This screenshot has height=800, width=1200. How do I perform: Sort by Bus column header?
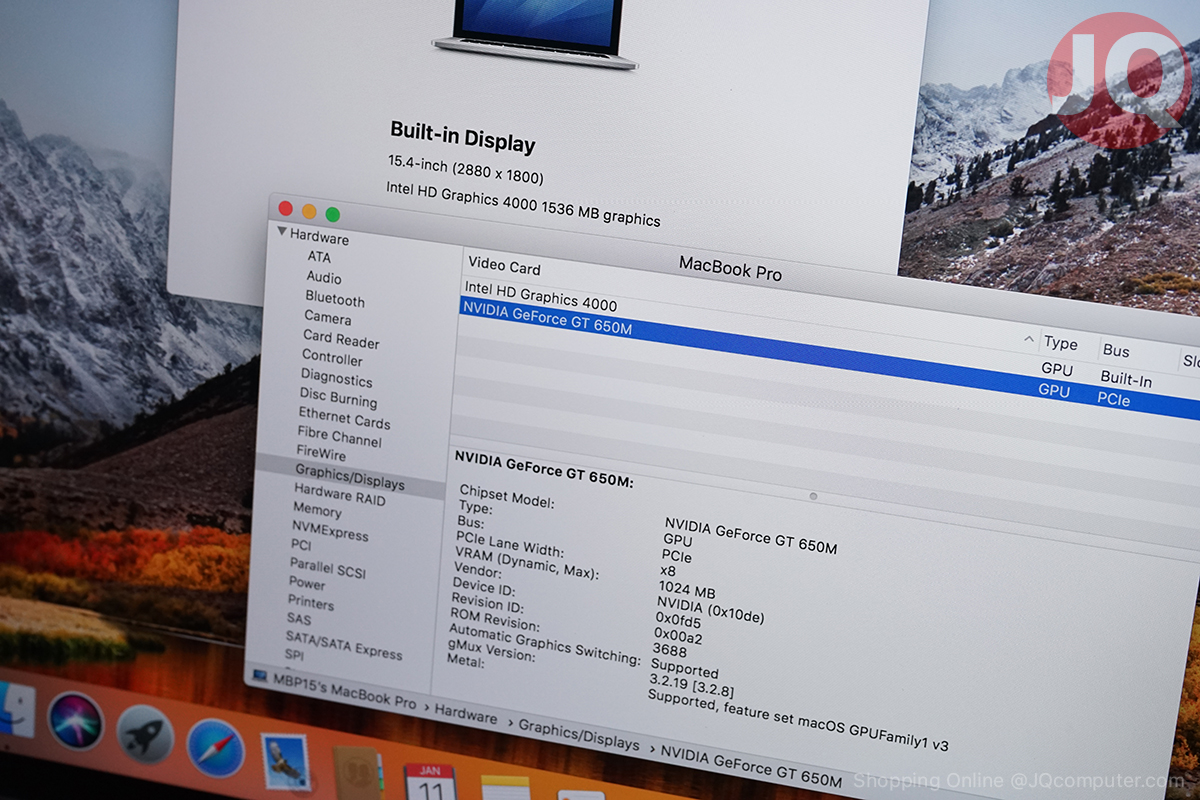[x=1116, y=350]
